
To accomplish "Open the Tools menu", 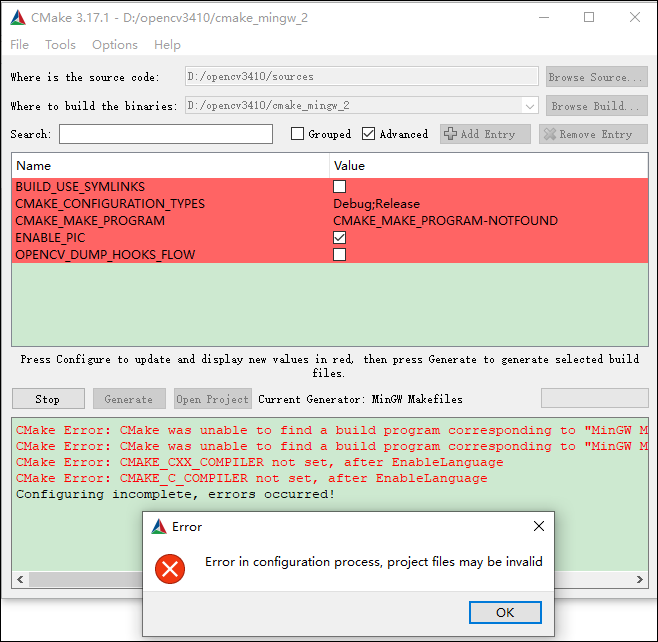I will point(60,44).
